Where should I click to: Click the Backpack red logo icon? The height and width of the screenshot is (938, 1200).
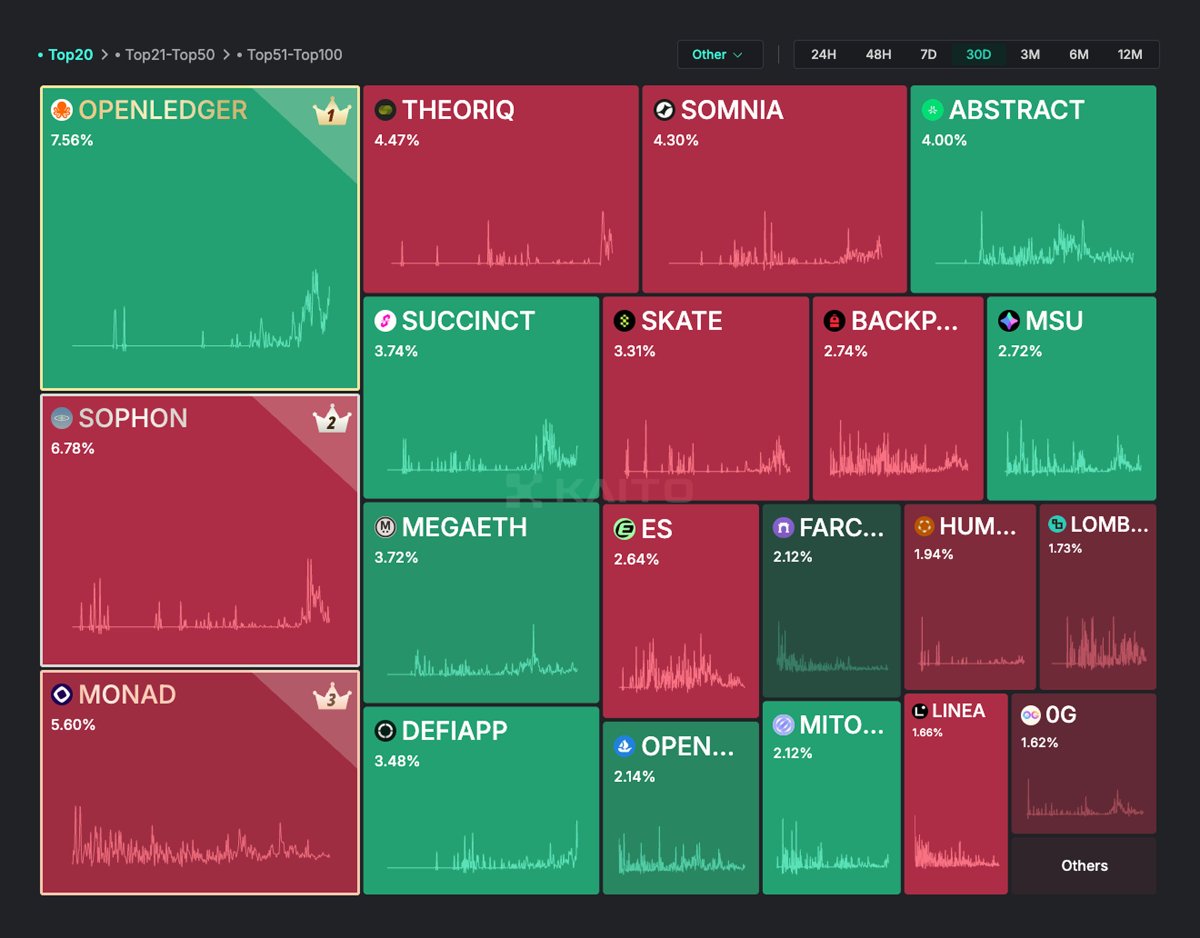tap(835, 321)
